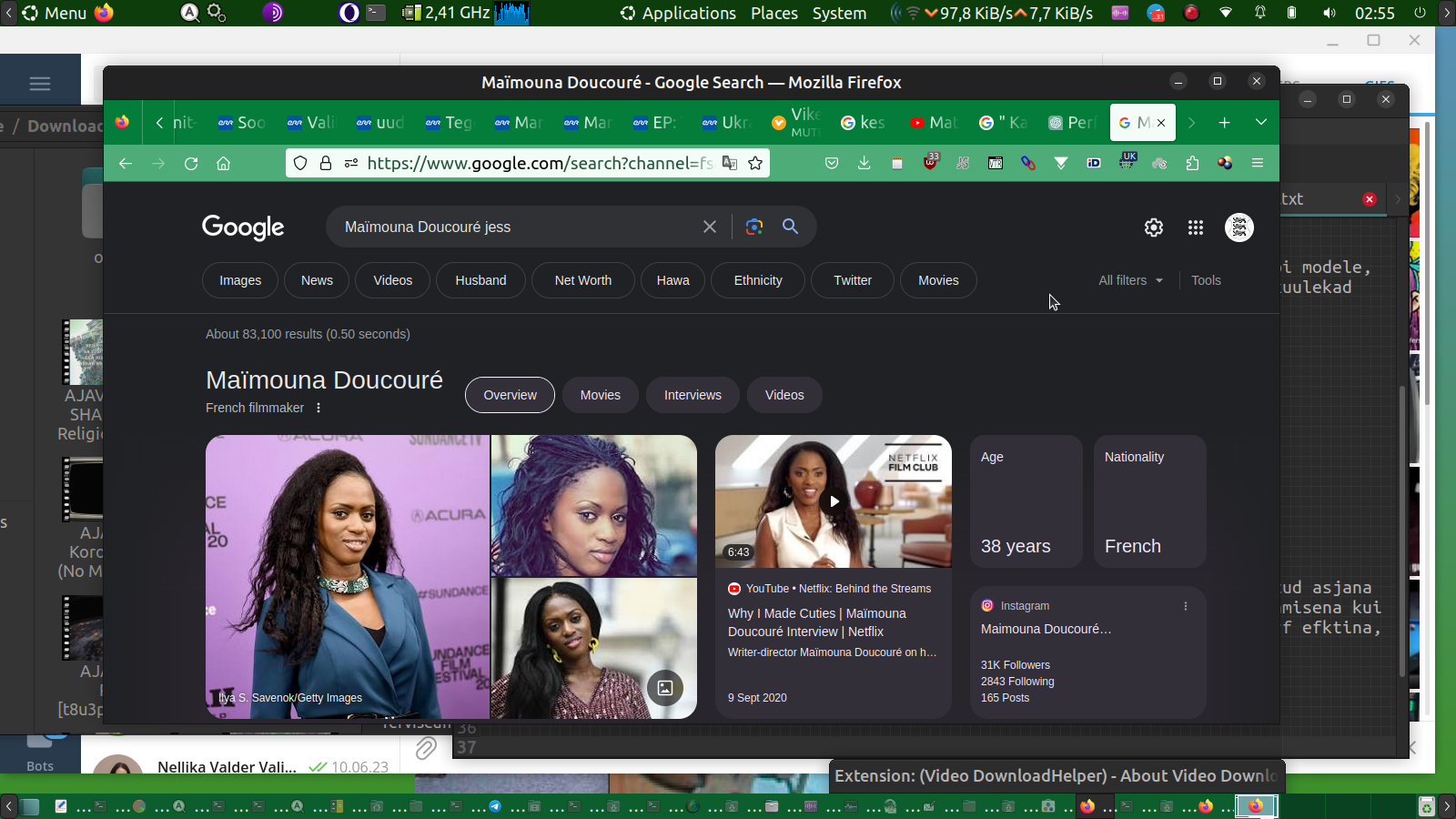Open the Places menu in the top panel
This screenshot has height=819, width=1456.
tap(774, 13)
